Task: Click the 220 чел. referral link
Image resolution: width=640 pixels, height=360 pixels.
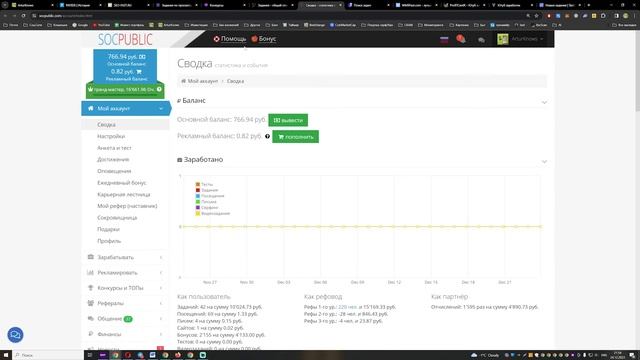Action: click(x=347, y=307)
